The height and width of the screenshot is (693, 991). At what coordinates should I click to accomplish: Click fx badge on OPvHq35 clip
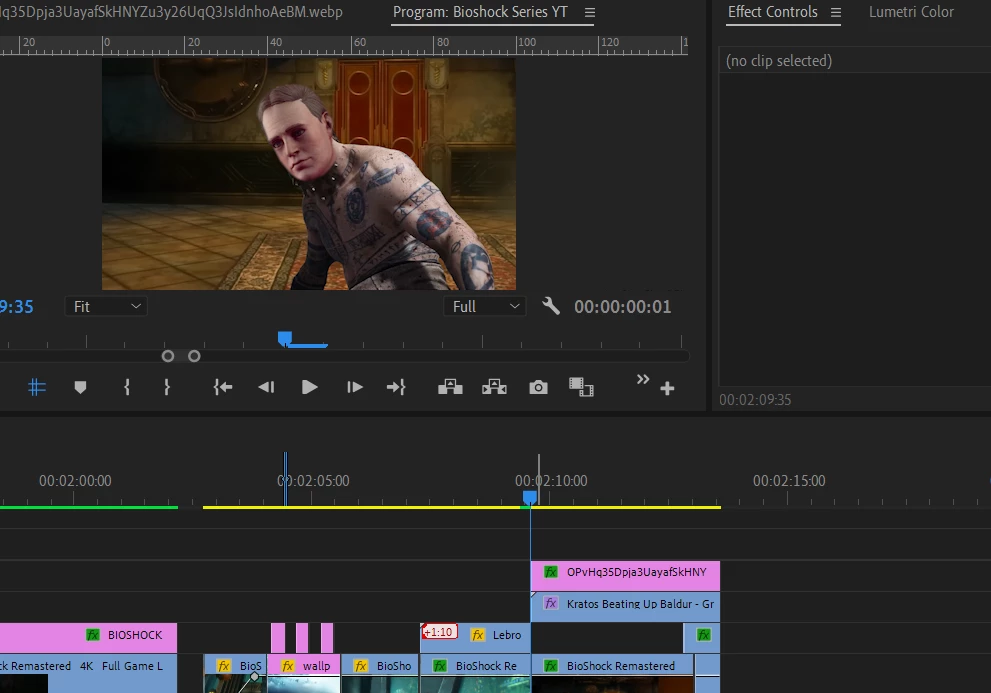(x=551, y=572)
